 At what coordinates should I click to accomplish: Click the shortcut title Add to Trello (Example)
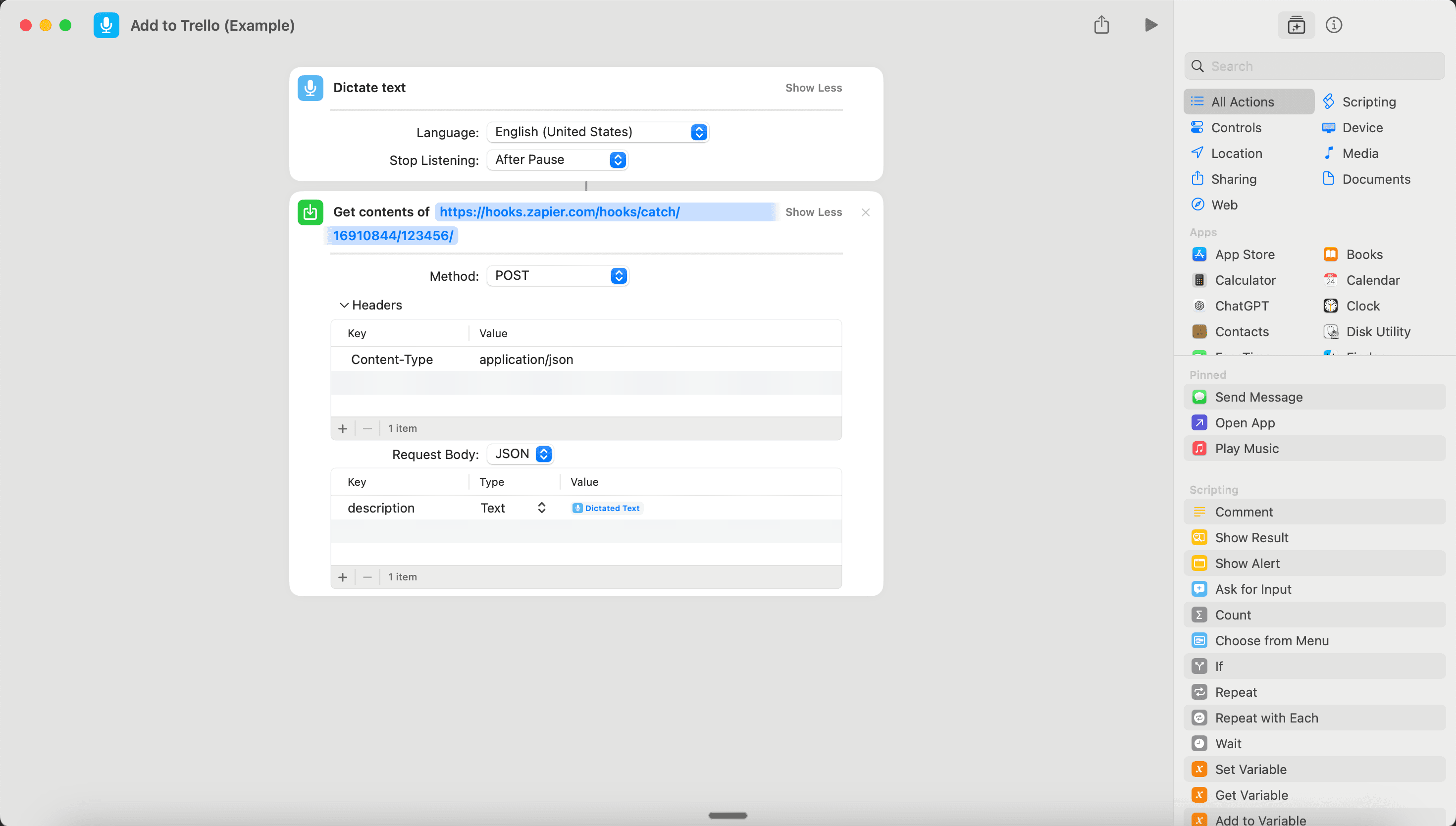point(212,25)
